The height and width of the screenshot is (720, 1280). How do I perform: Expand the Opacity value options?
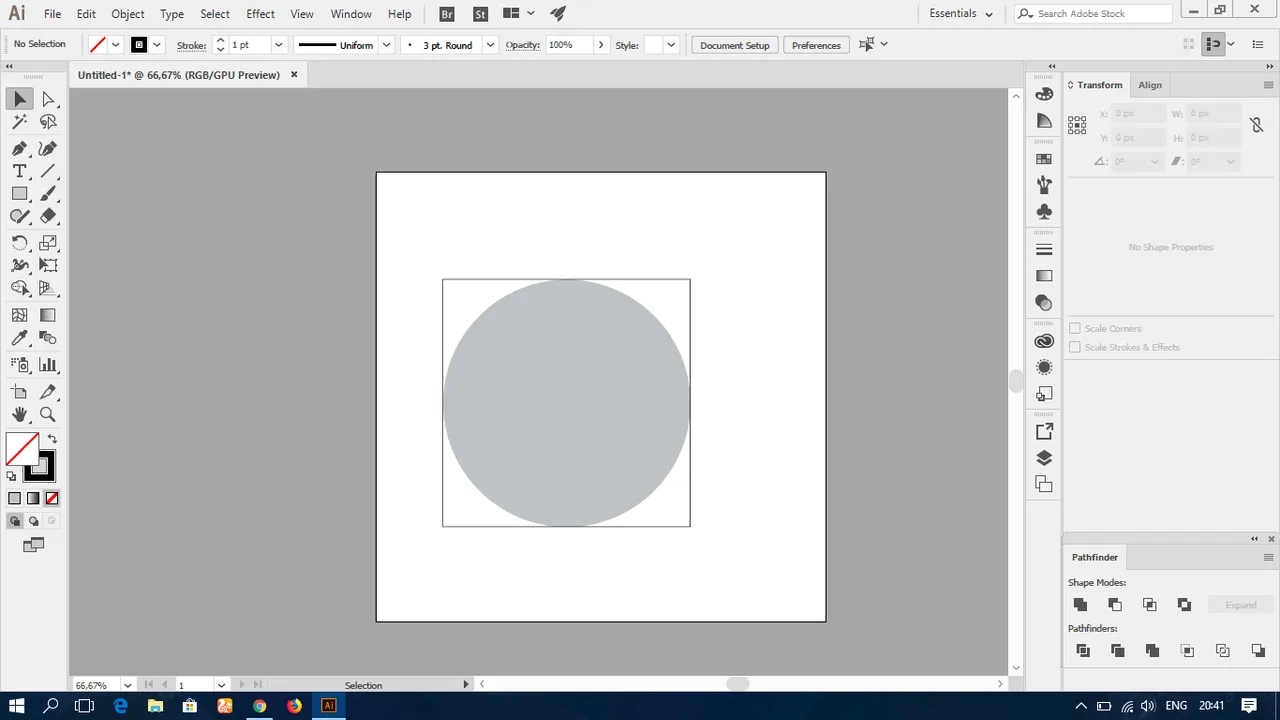(x=601, y=45)
